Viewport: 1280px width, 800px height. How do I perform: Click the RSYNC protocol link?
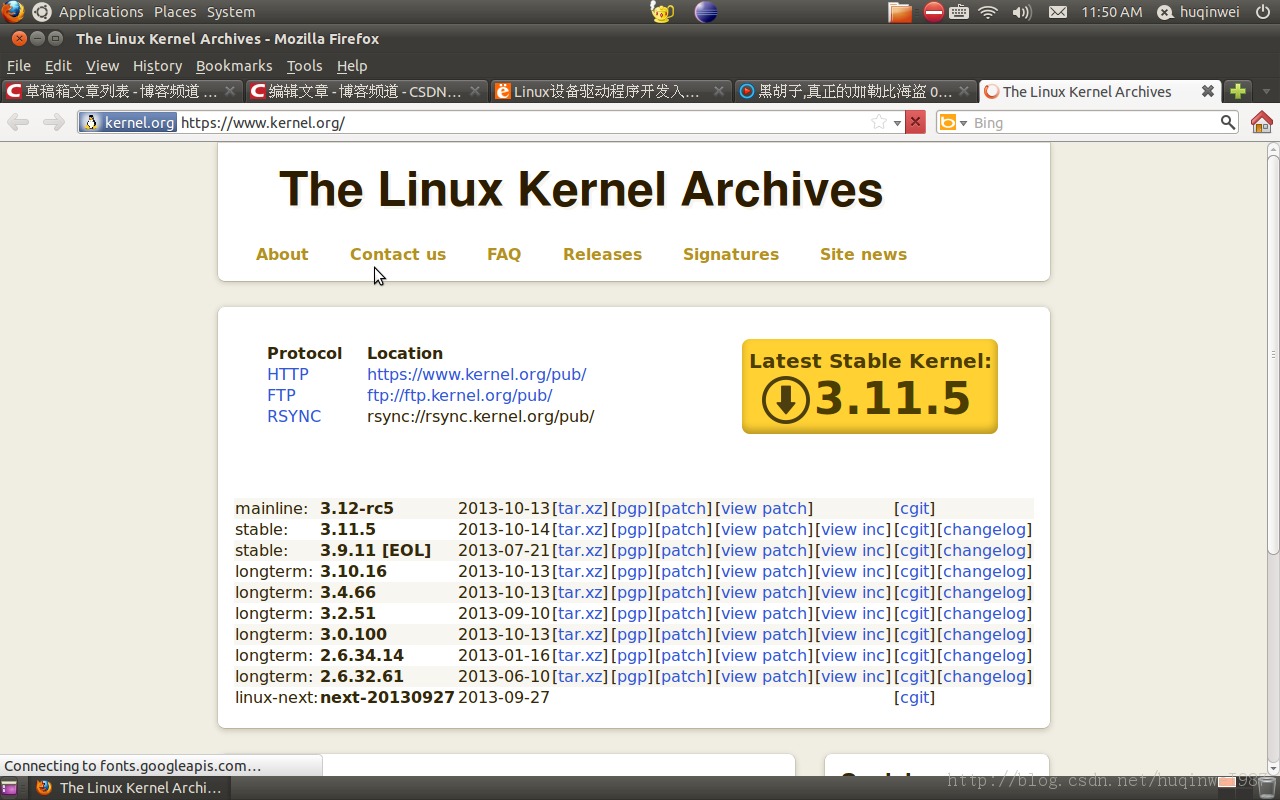[294, 416]
